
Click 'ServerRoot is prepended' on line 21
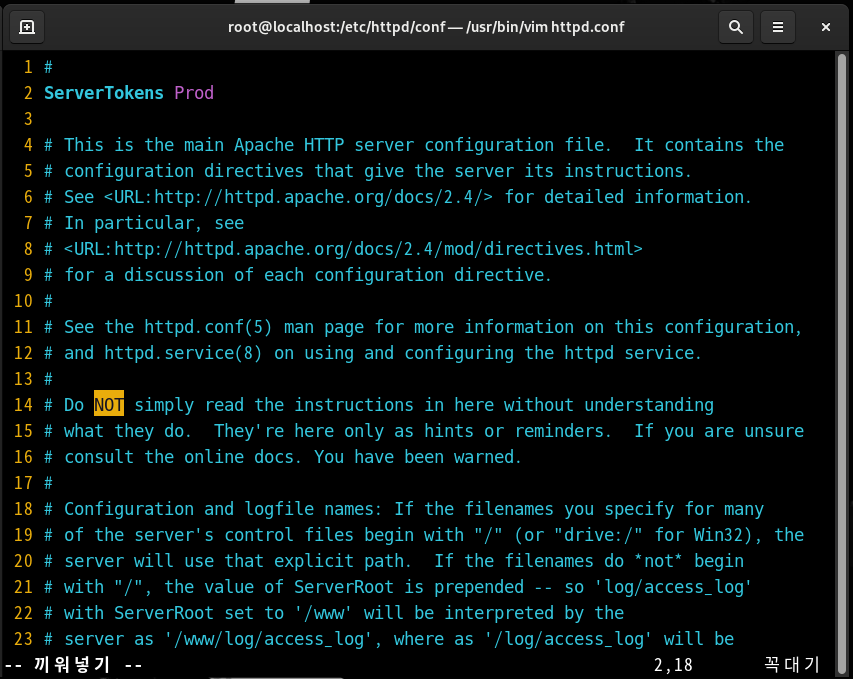(409, 587)
